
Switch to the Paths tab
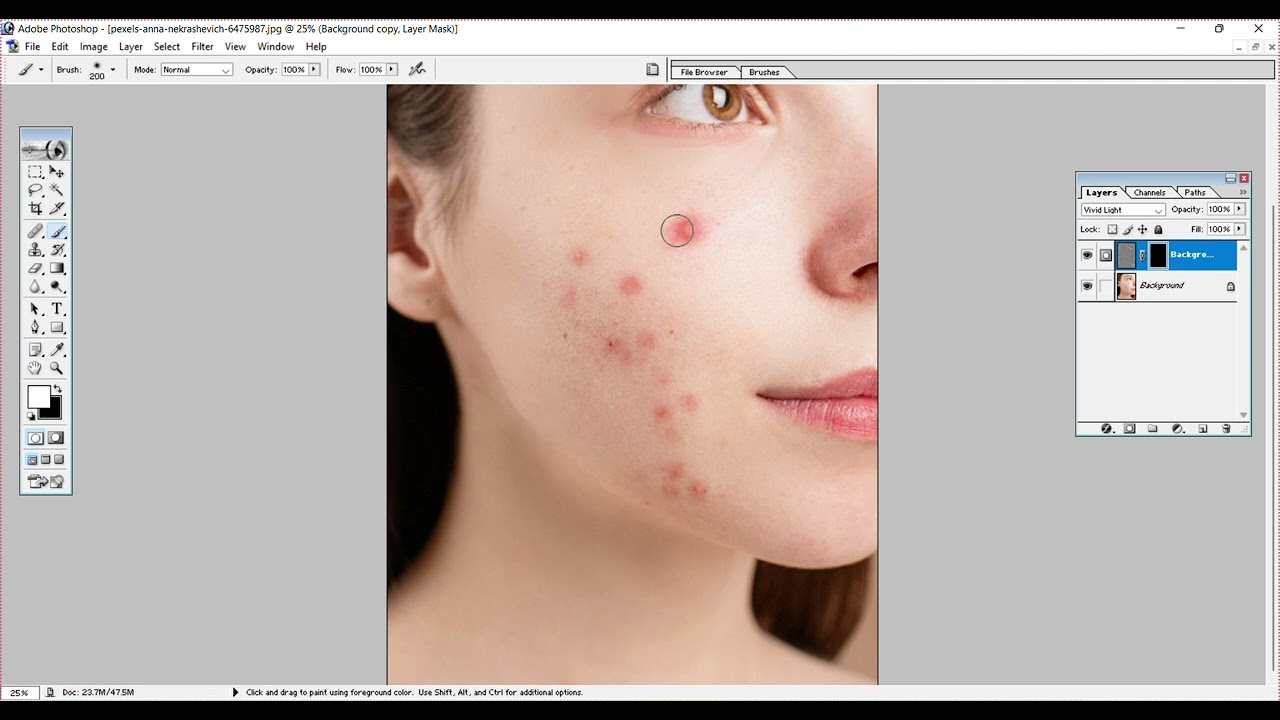1195,192
